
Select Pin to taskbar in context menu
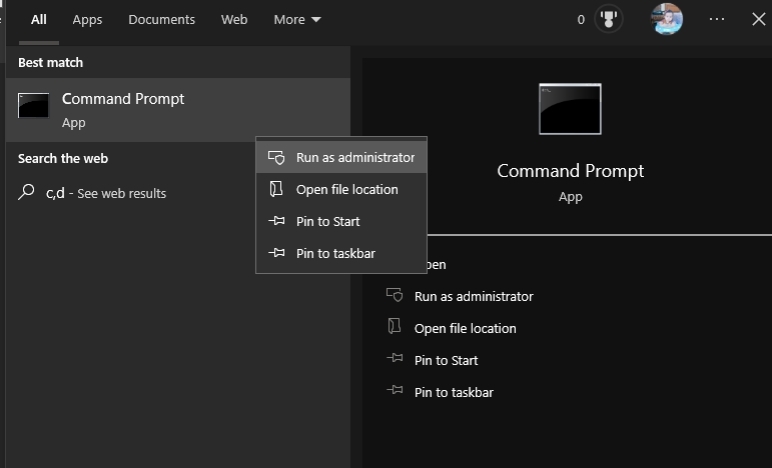[335, 253]
